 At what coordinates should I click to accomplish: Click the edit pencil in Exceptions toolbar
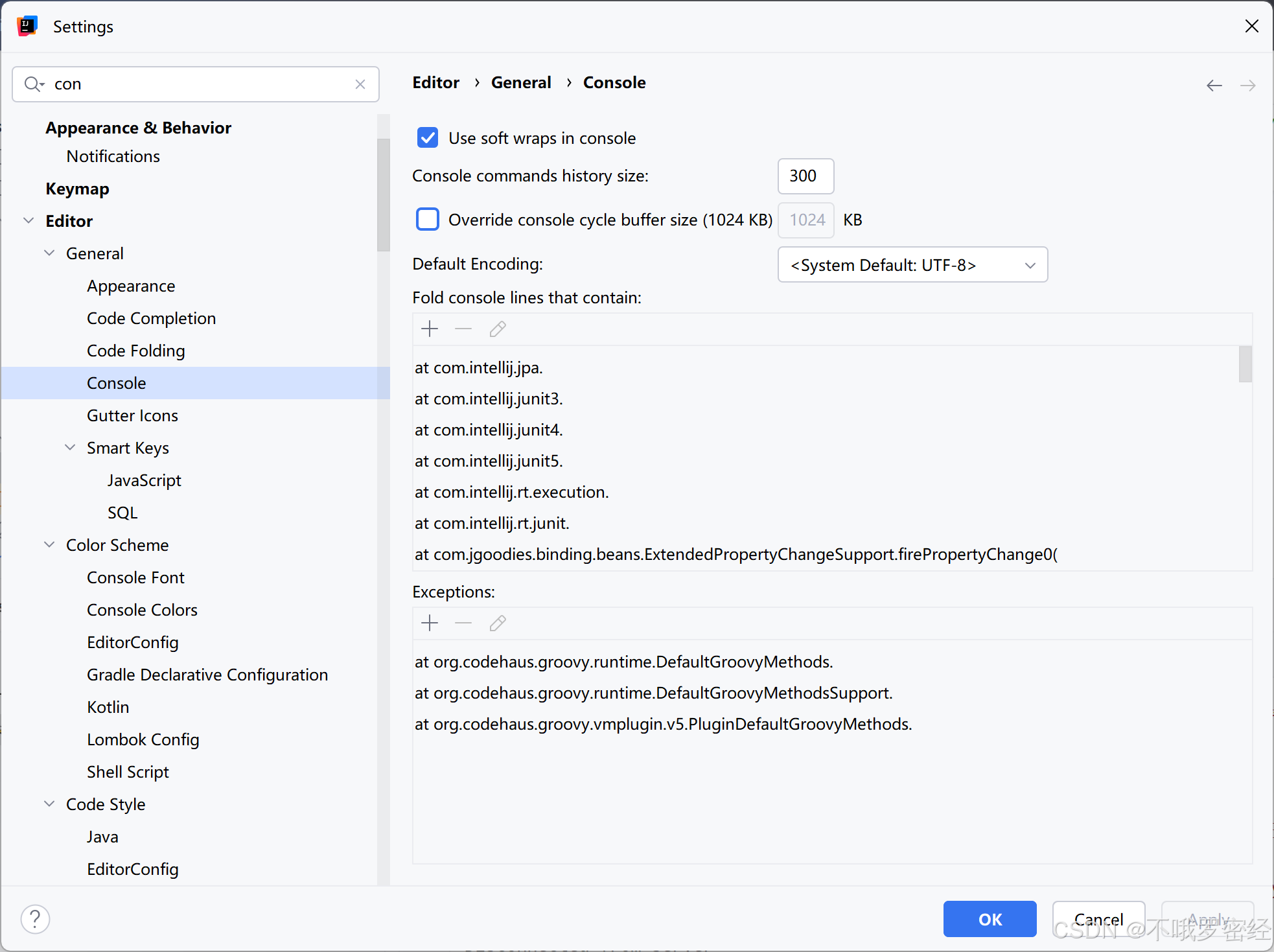(498, 623)
